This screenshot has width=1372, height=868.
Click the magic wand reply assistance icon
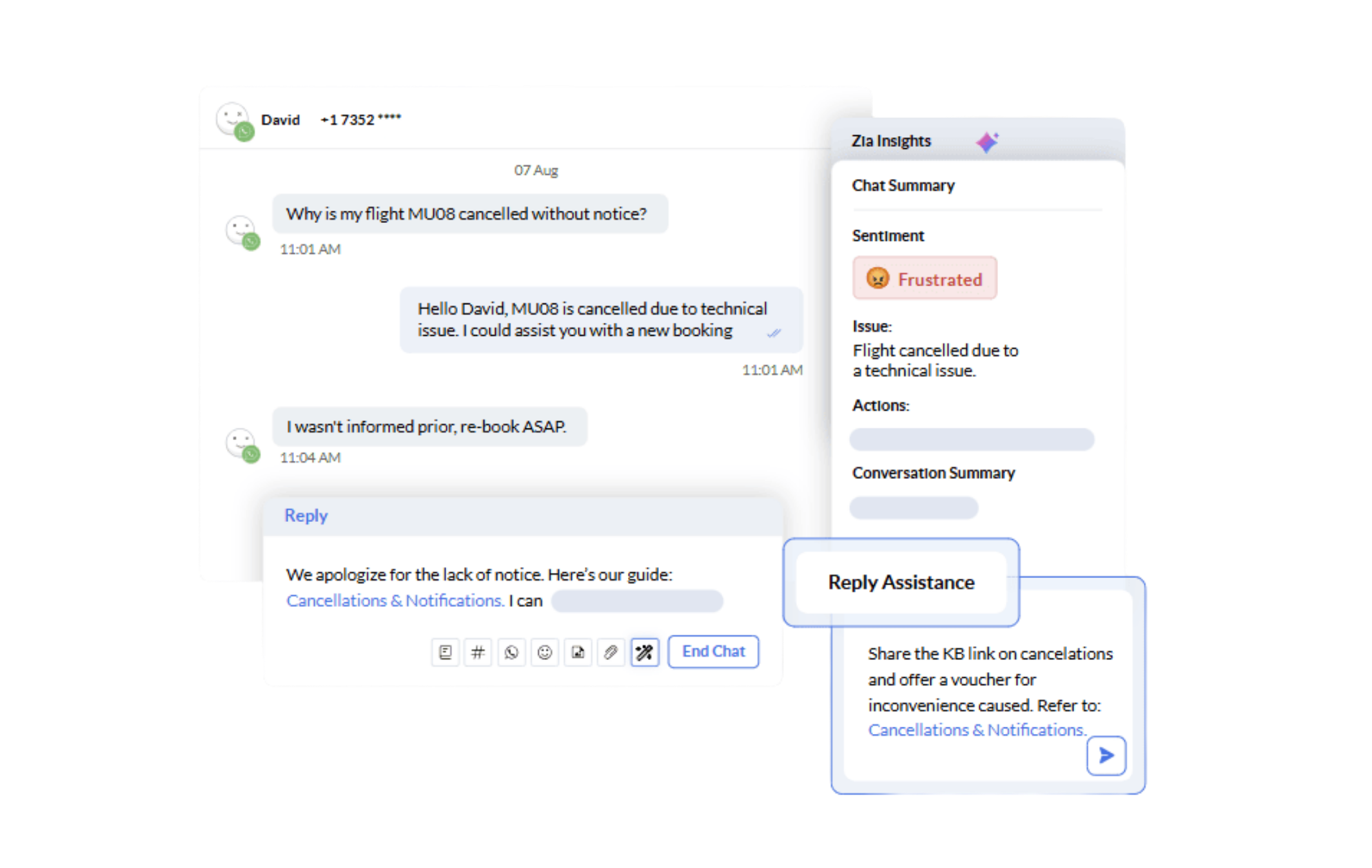pos(644,652)
